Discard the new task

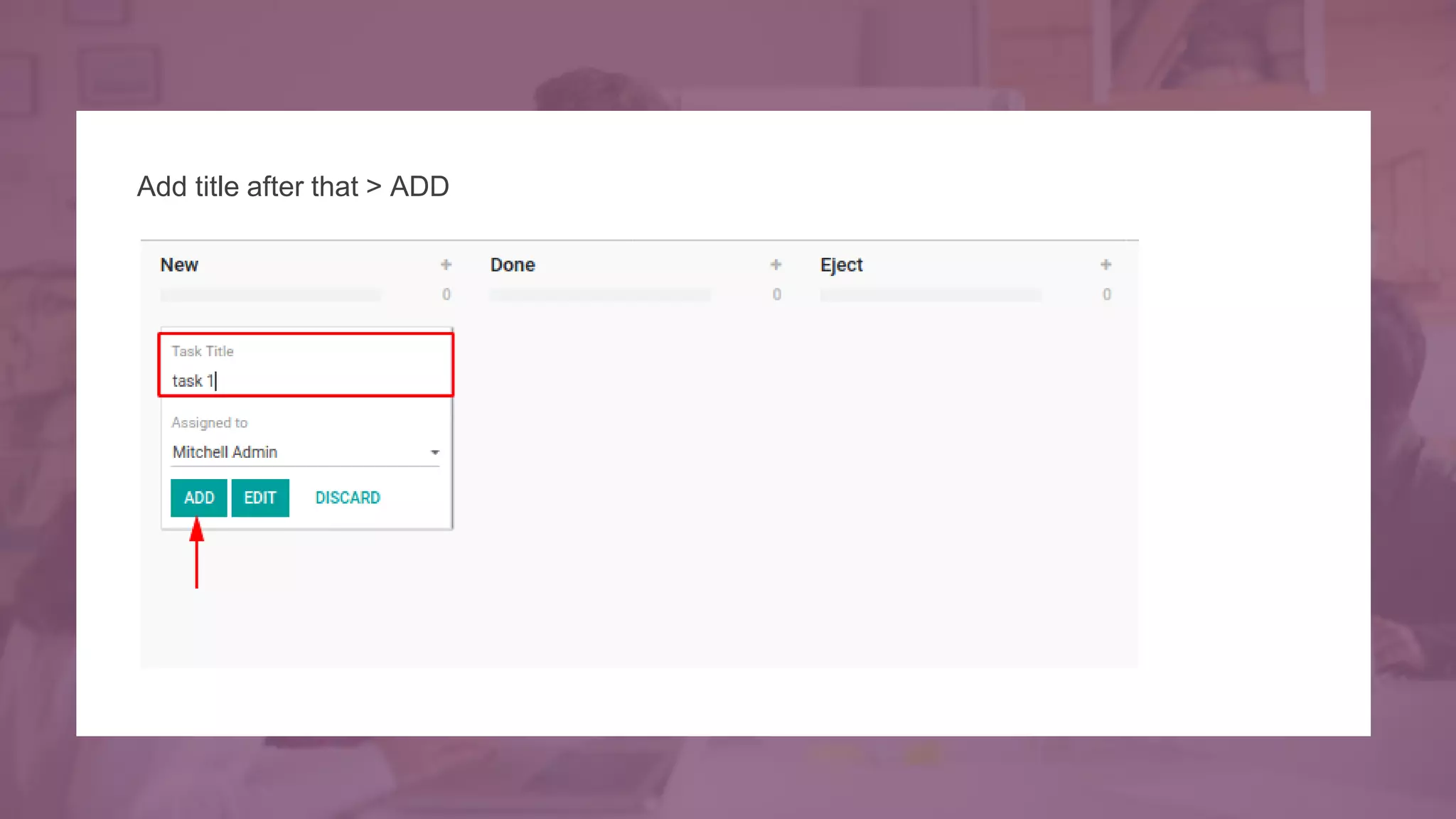coord(348,498)
